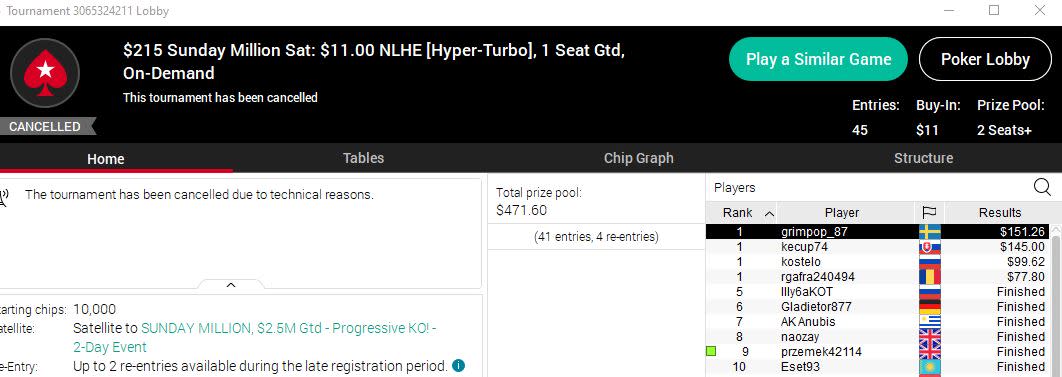Viewport: 1062px width, 377px height.
Task: Open the Chip Graph tab
Action: click(638, 158)
